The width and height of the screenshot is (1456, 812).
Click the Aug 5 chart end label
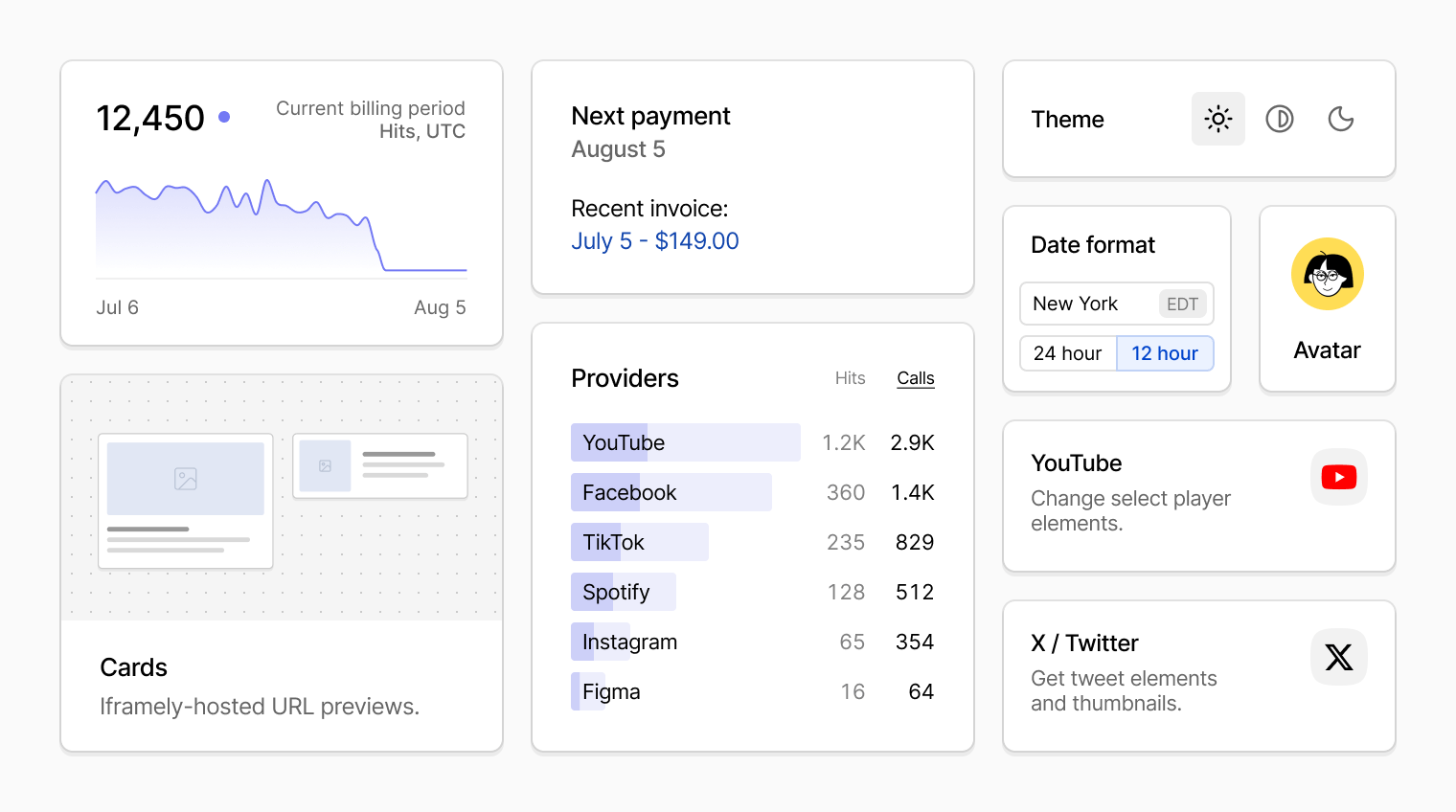click(440, 307)
